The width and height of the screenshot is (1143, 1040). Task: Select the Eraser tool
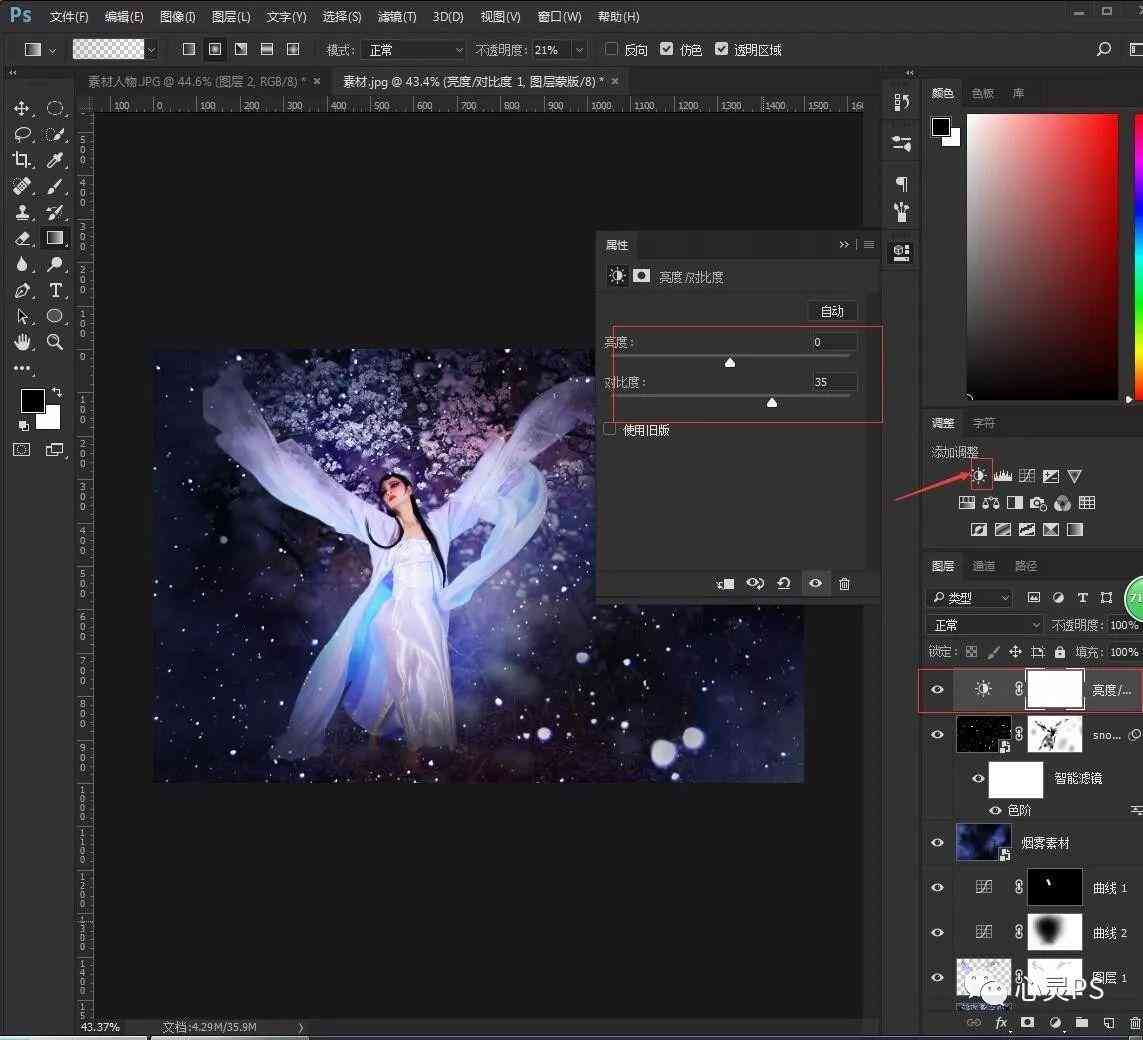(x=22, y=238)
